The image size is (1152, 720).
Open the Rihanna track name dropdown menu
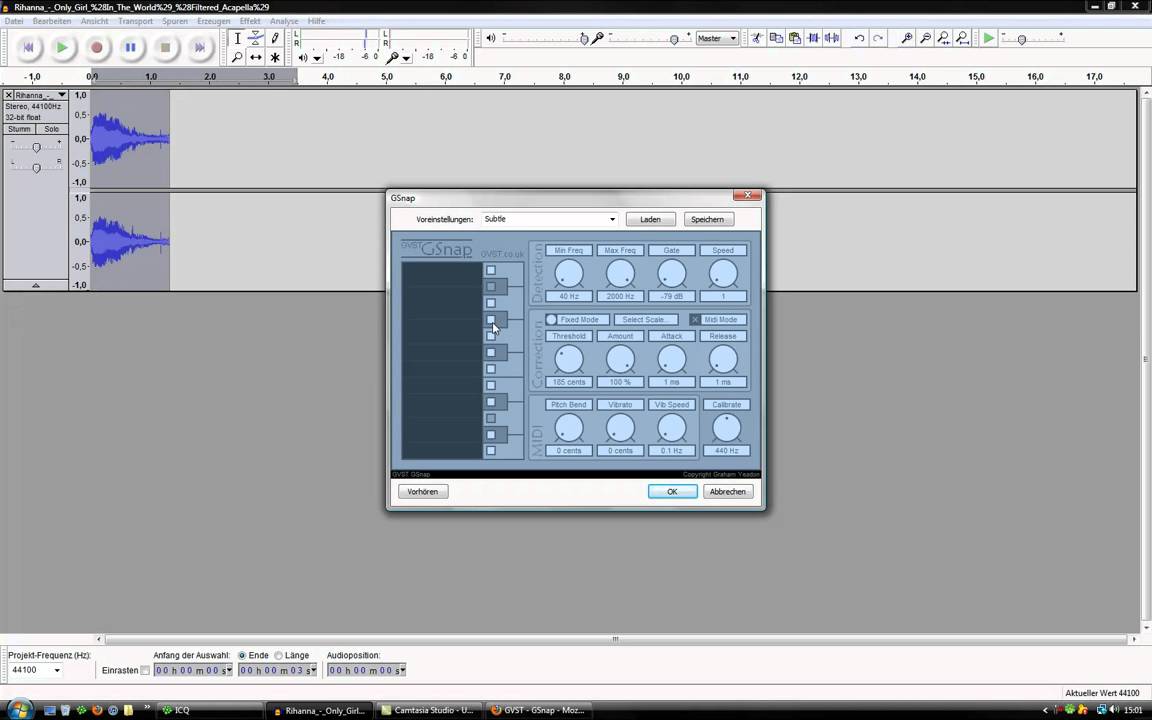[62, 95]
